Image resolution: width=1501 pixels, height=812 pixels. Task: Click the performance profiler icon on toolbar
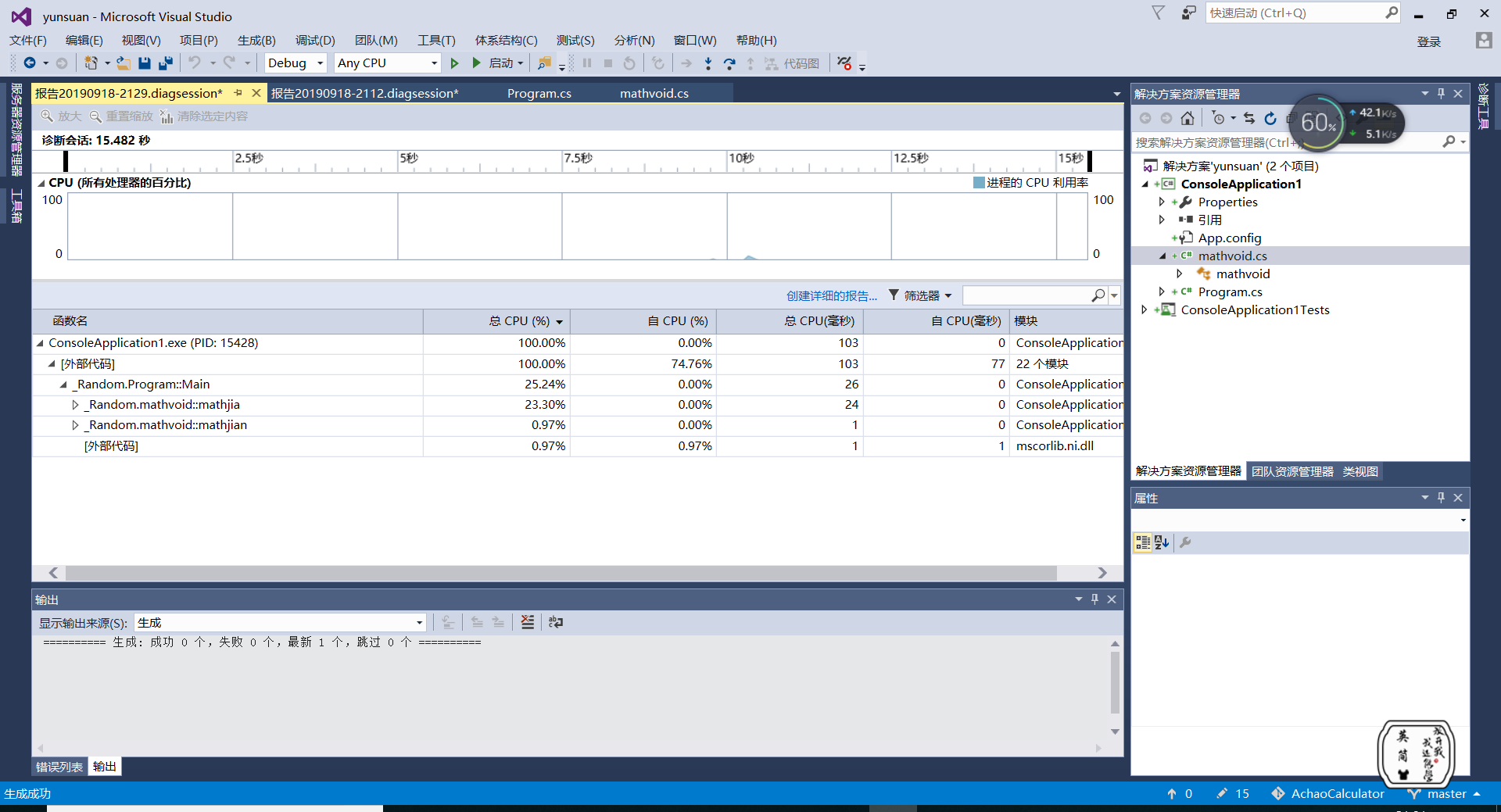click(x=844, y=63)
